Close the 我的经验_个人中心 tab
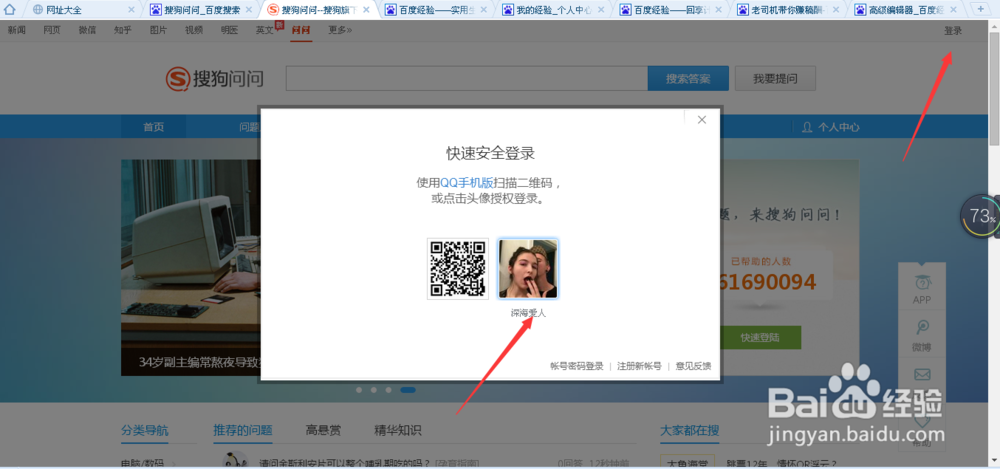Image resolution: width=1000 pixels, height=469 pixels. tap(601, 10)
